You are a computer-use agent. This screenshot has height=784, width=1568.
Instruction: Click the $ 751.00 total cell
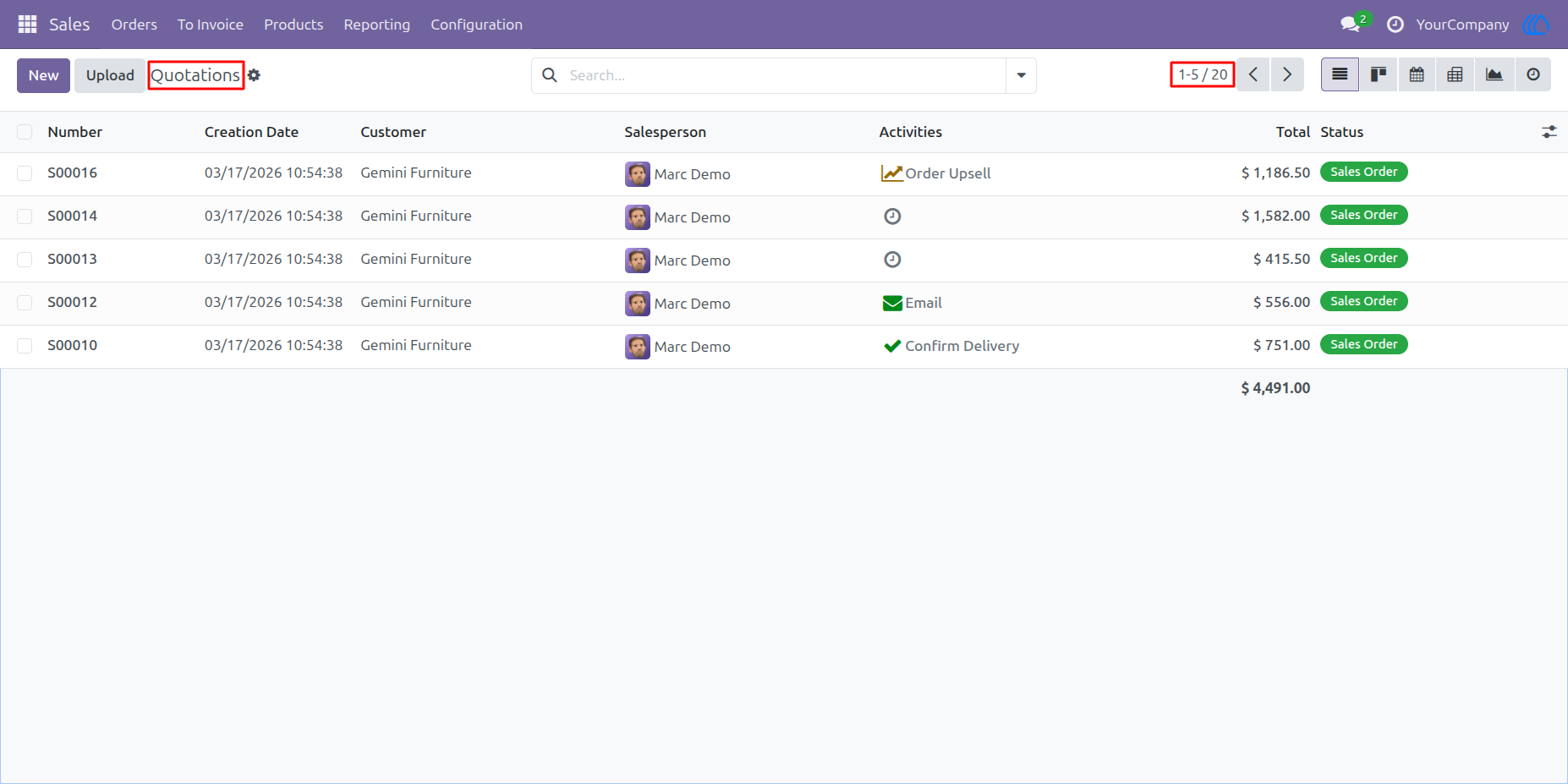tap(1281, 345)
